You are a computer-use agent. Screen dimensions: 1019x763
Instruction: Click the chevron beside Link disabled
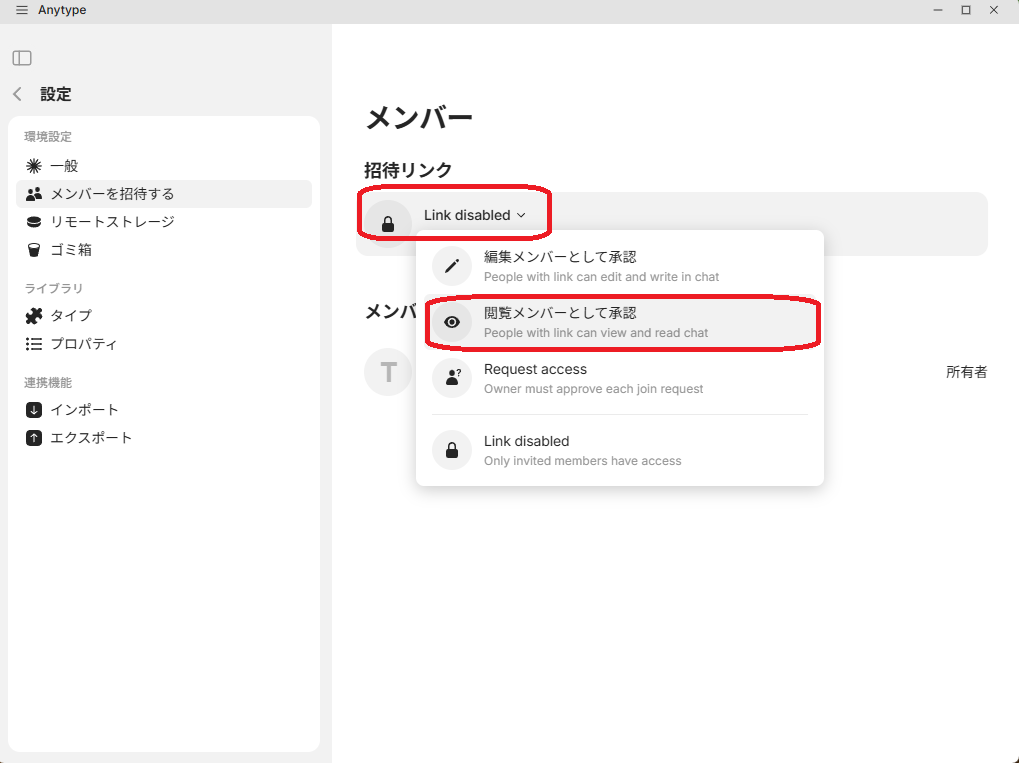[521, 216]
